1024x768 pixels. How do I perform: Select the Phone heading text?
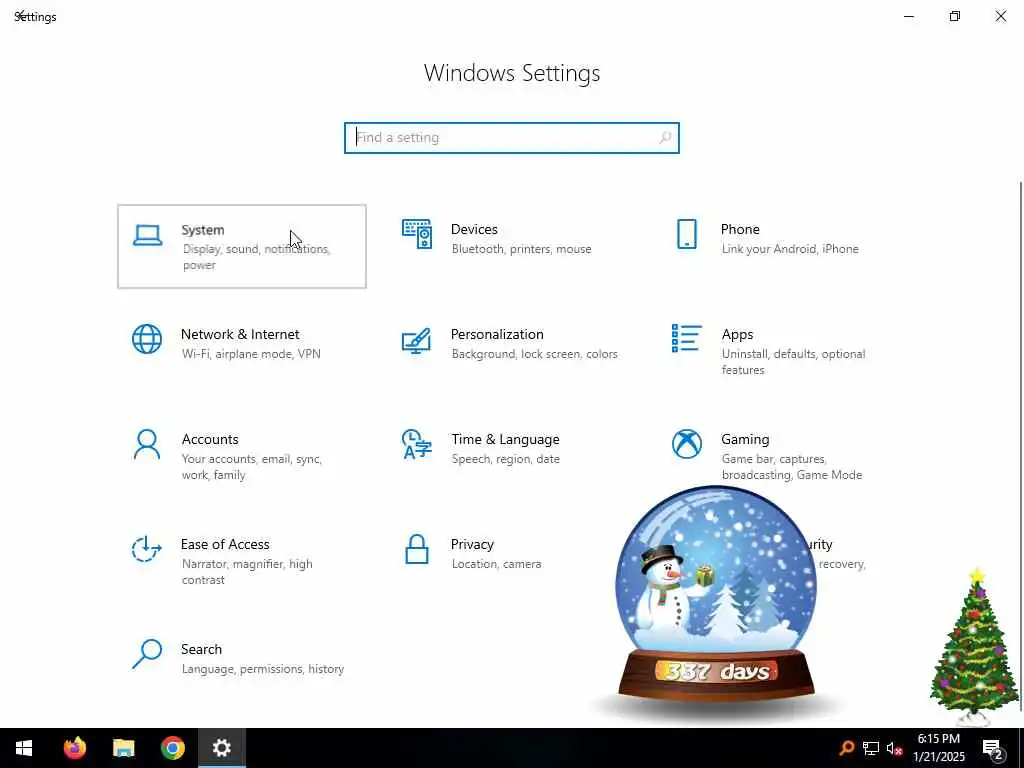click(740, 229)
